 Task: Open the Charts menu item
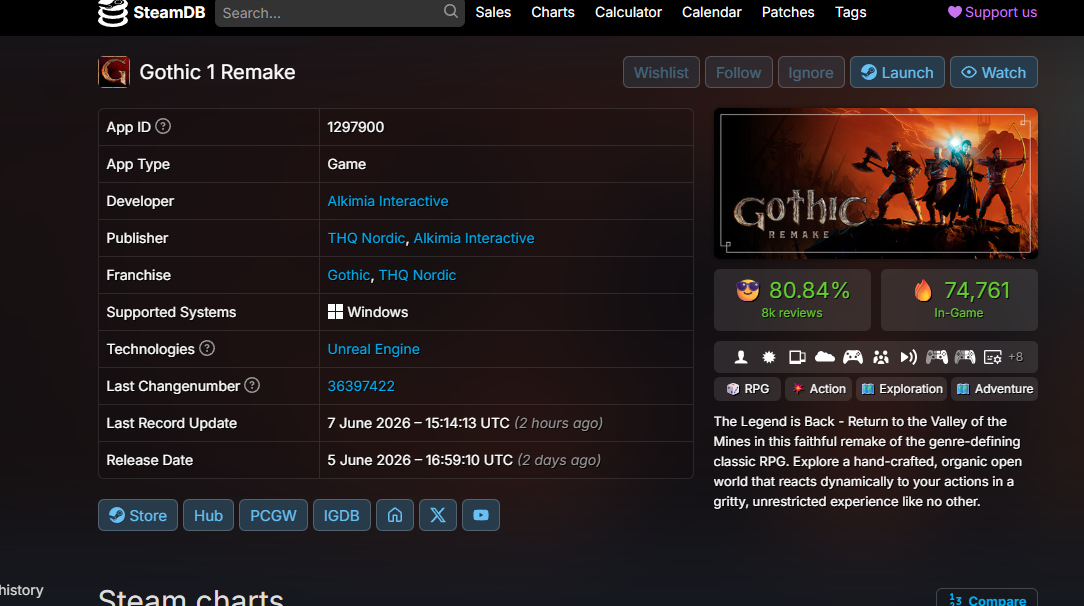[x=553, y=12]
